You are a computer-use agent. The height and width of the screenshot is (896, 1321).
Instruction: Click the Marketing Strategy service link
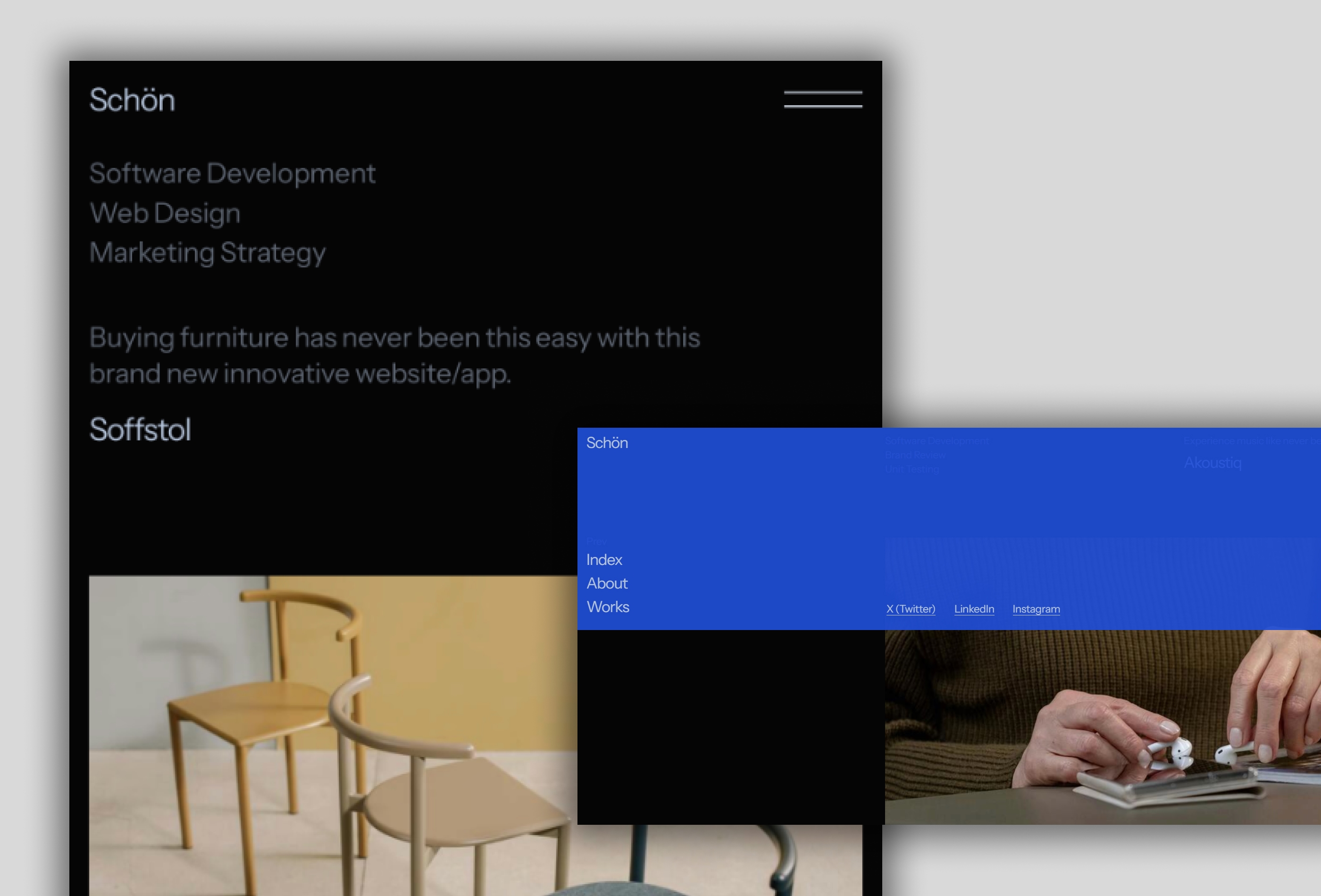[207, 252]
